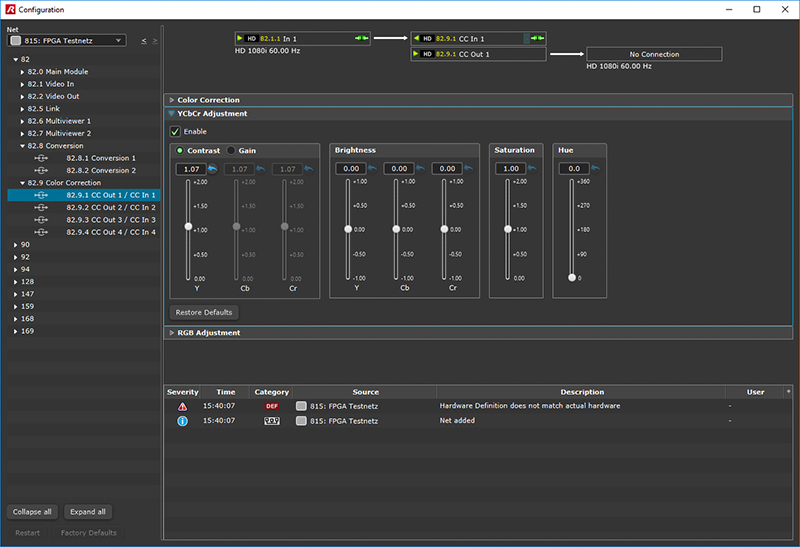Click the Hue value field 0.0
This screenshot has height=547, width=800.
point(574,168)
